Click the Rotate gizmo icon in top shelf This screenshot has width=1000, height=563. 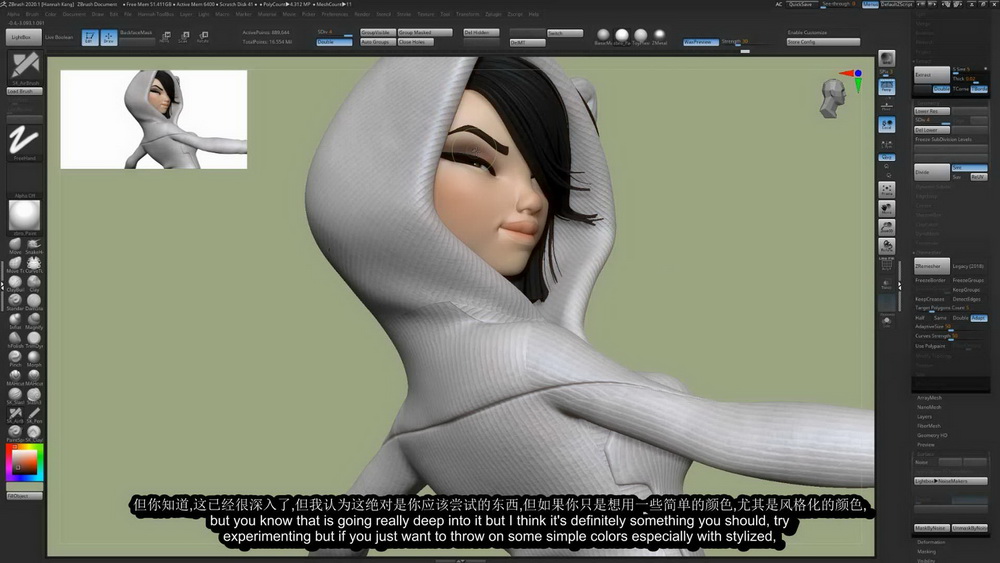(203, 37)
